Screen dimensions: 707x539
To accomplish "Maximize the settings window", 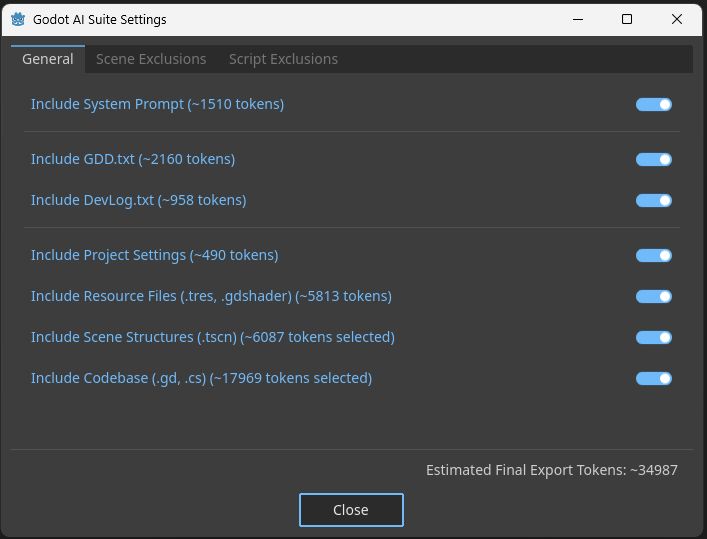I will 627,19.
